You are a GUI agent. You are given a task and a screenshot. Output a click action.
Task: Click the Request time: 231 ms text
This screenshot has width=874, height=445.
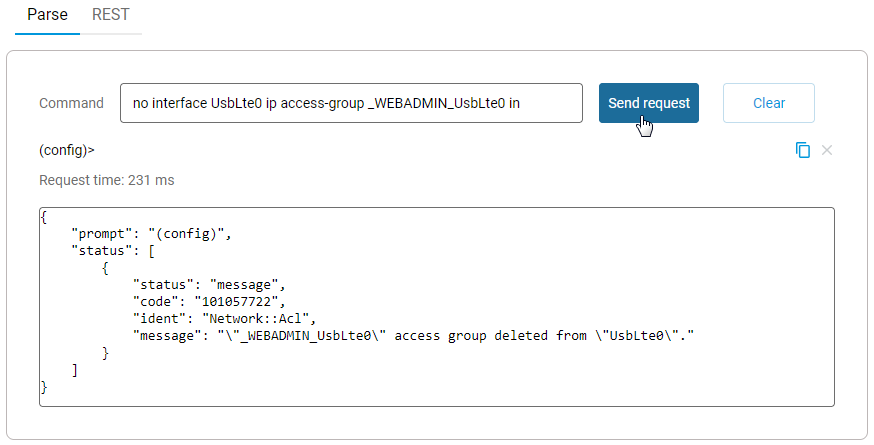point(106,181)
